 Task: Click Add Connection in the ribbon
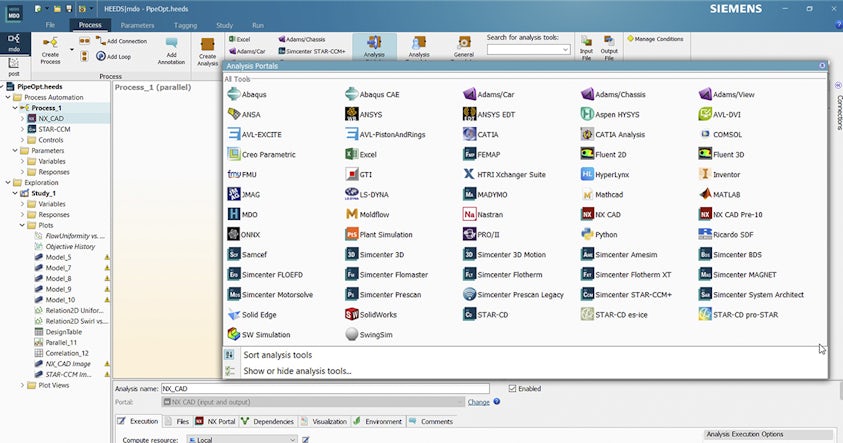(122, 41)
